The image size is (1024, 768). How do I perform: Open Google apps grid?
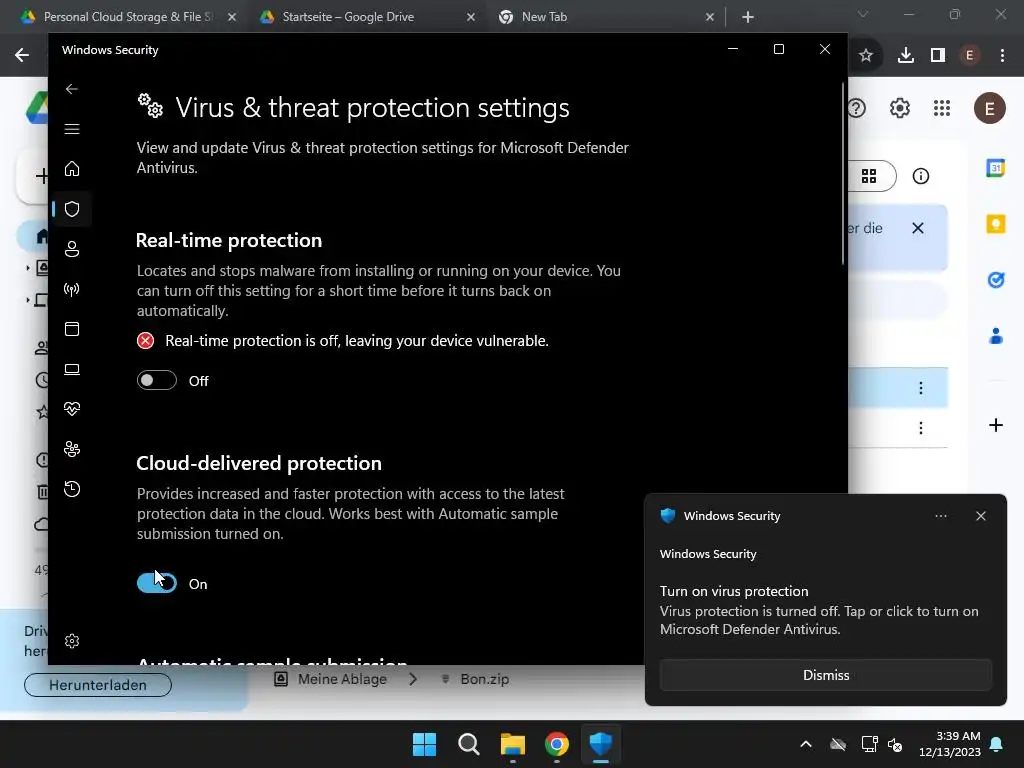click(x=942, y=108)
